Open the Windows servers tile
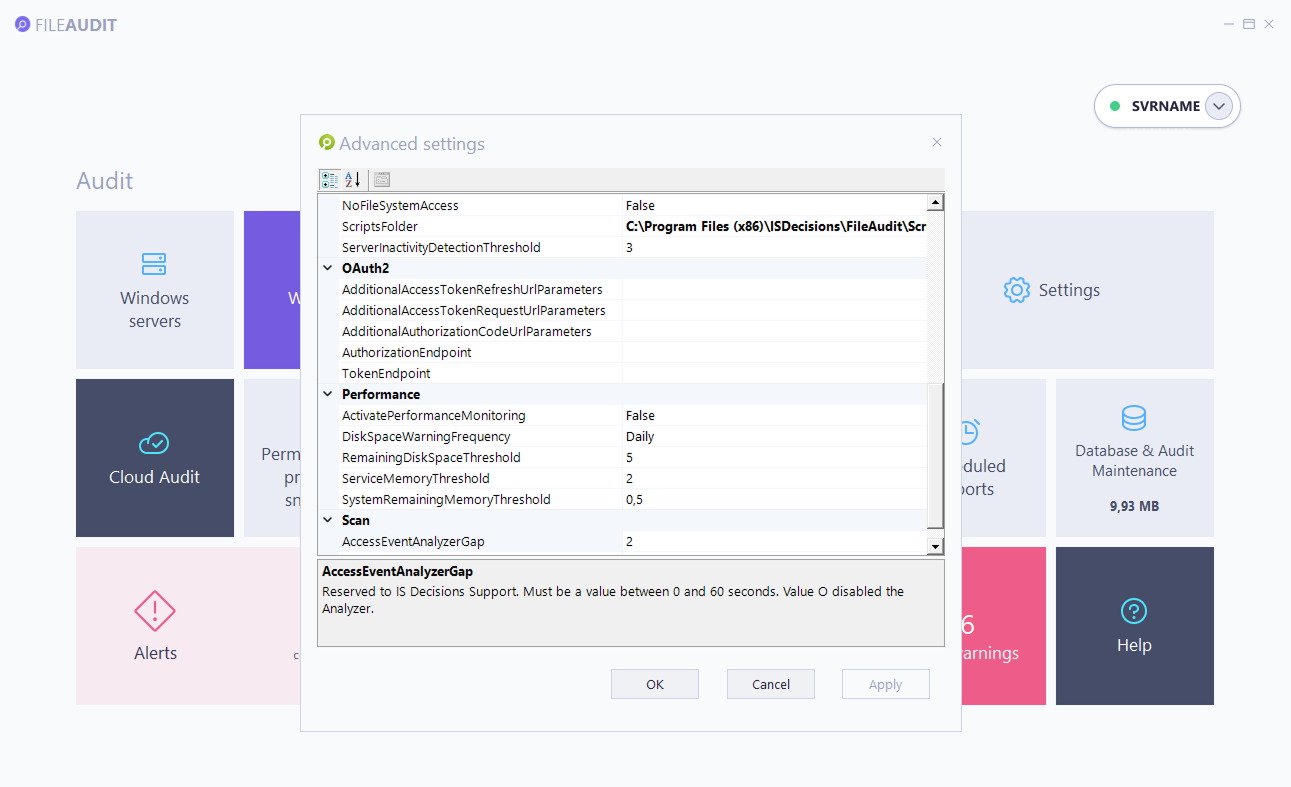 [155, 290]
